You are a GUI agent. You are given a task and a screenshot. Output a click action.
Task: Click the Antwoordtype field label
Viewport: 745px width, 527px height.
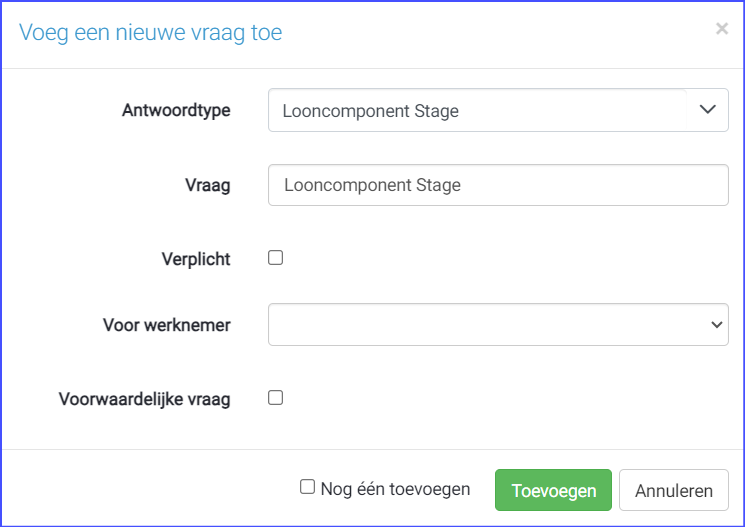point(176,110)
